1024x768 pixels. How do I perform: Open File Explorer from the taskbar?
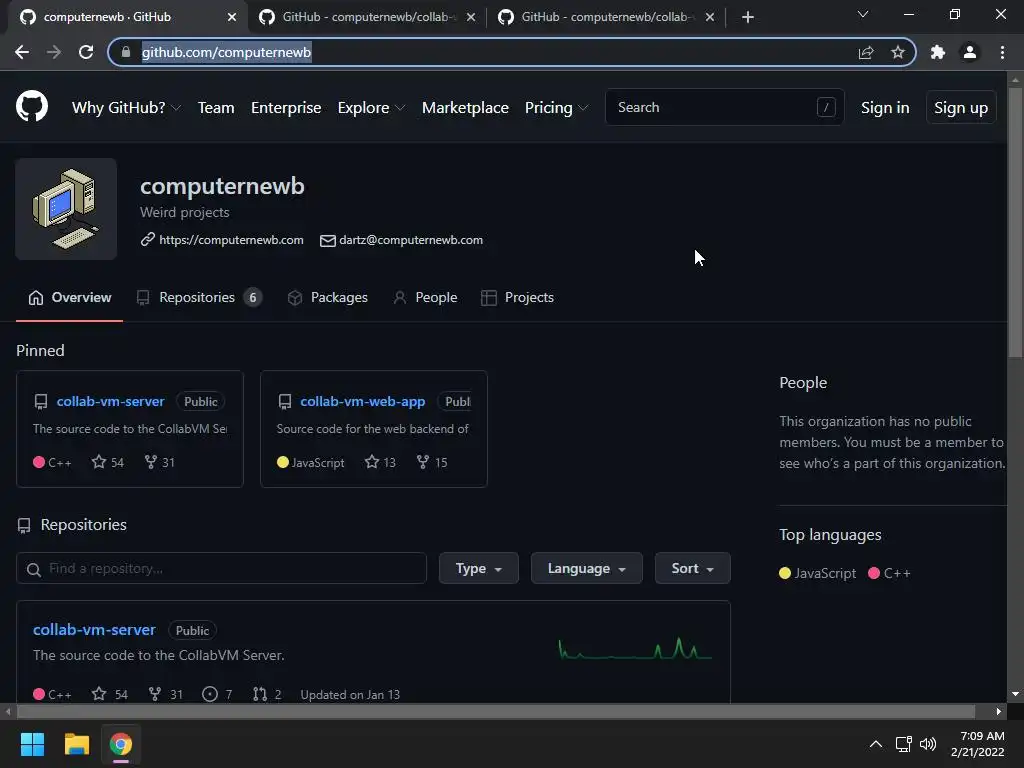[x=76, y=744]
